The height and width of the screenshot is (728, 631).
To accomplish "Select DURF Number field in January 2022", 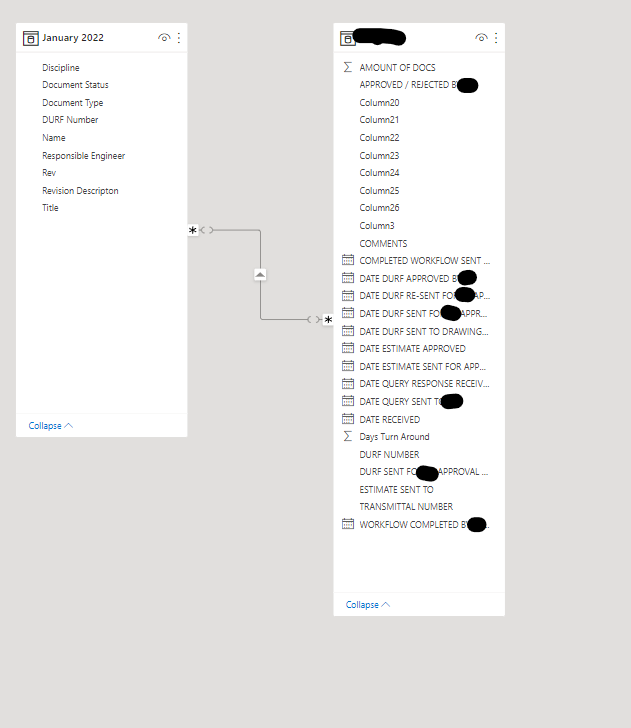I will 70,120.
